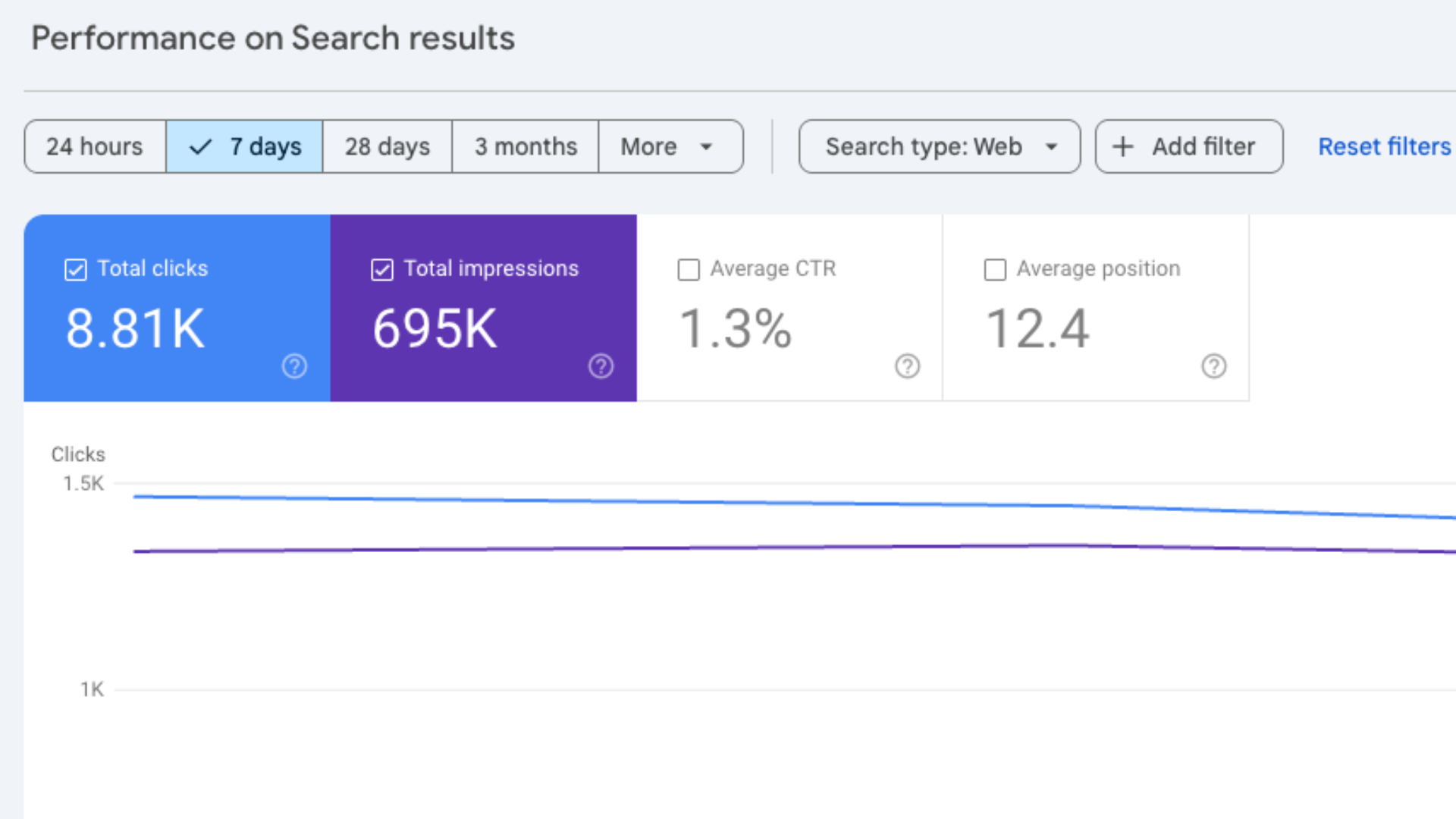Viewport: 1456px width, 819px height.
Task: Open help tooltip for Average CTR
Action: click(907, 366)
